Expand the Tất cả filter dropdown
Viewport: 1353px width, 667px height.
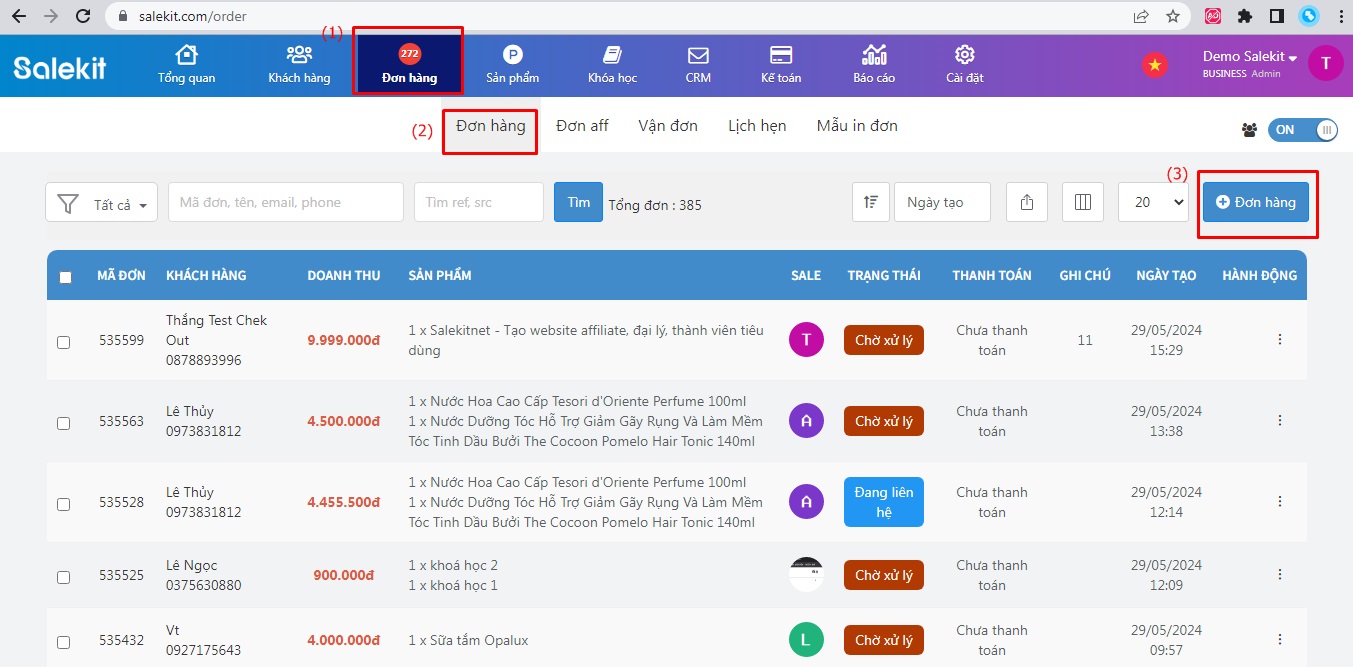(102, 203)
